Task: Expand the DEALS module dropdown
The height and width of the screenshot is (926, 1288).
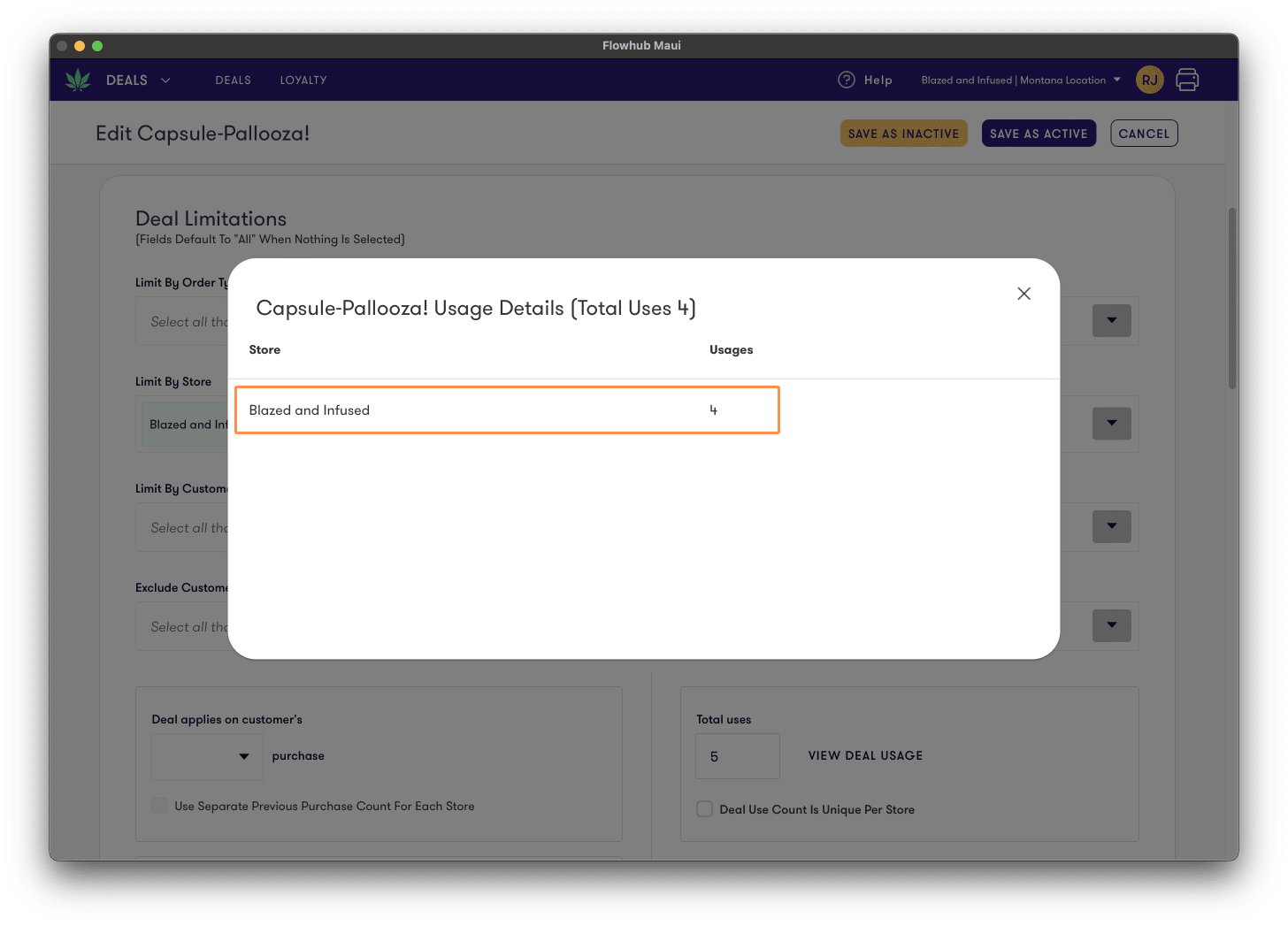Action: [138, 80]
